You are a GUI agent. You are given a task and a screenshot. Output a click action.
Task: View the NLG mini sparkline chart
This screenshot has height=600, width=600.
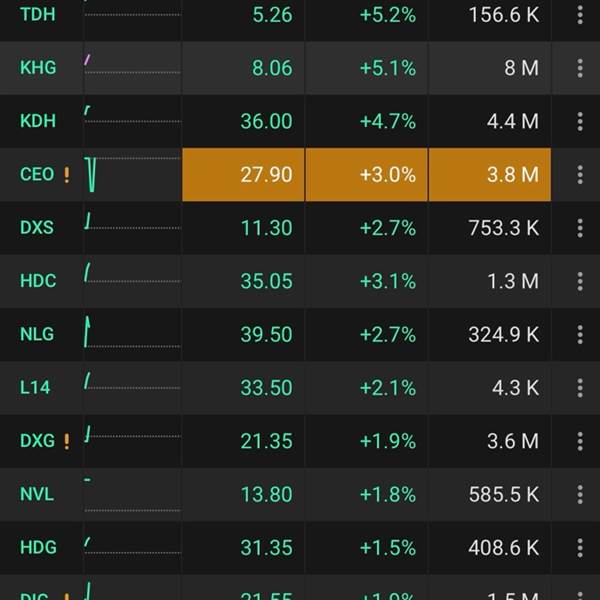click(x=130, y=334)
